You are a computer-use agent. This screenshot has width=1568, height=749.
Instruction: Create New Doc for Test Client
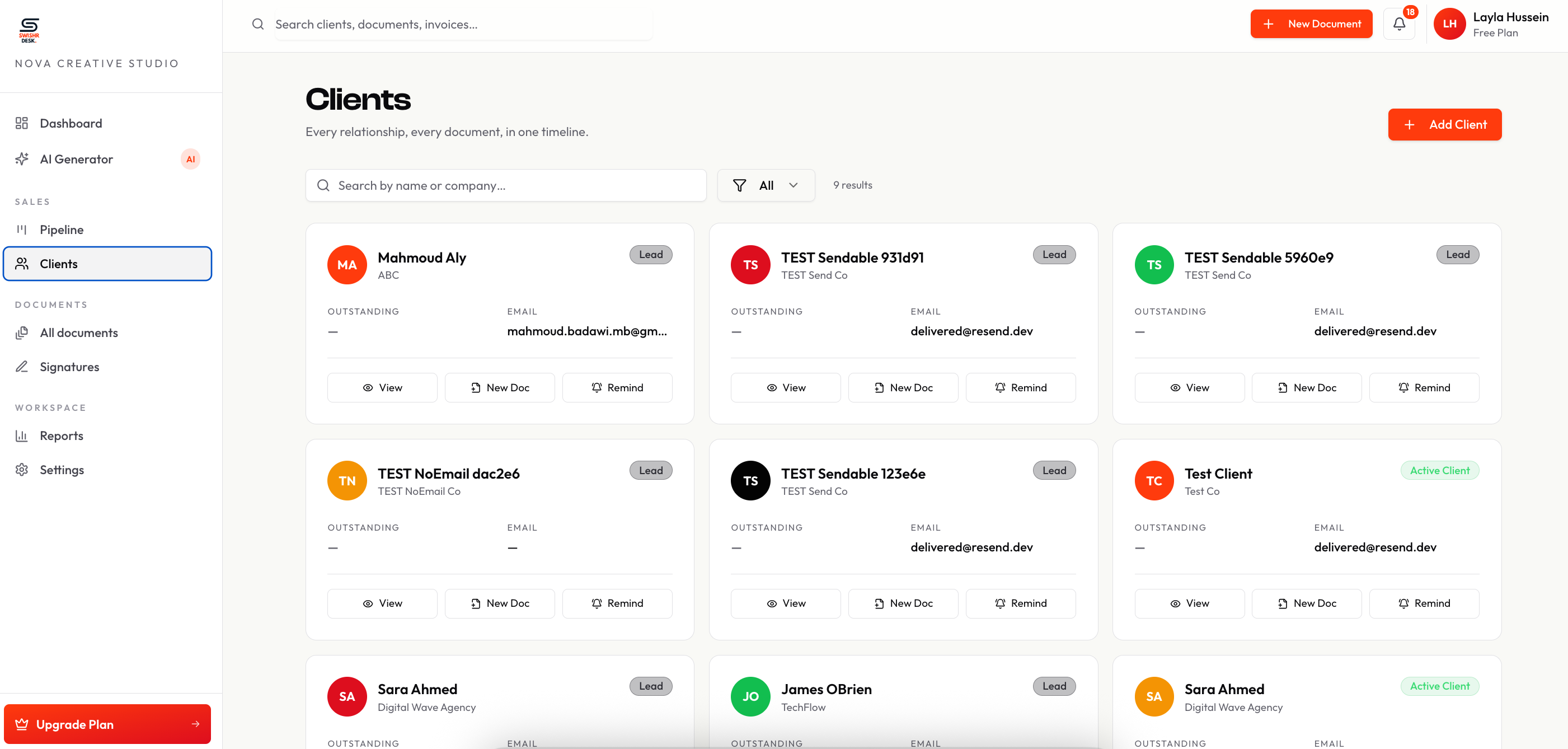1307,603
